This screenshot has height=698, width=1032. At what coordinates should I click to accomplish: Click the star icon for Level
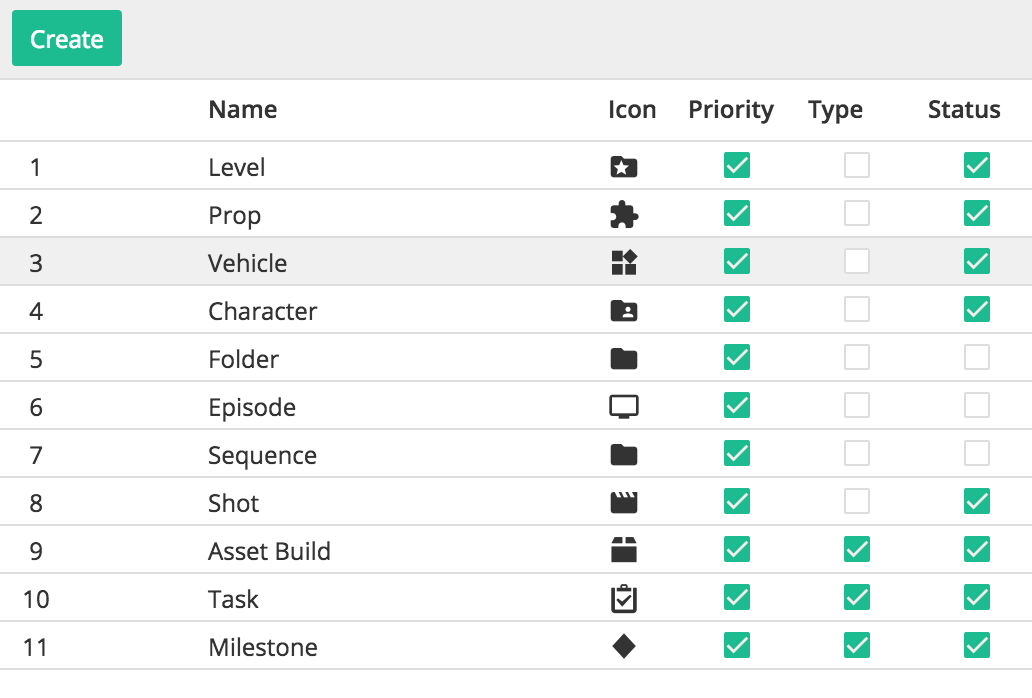[623, 165]
